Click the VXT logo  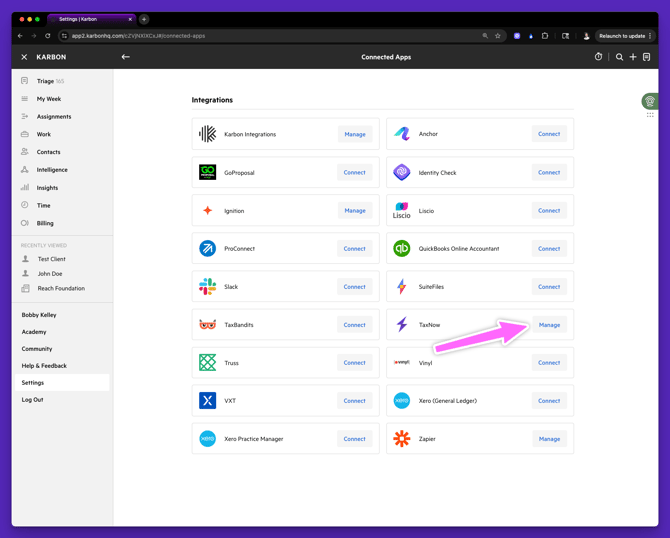[x=208, y=400]
